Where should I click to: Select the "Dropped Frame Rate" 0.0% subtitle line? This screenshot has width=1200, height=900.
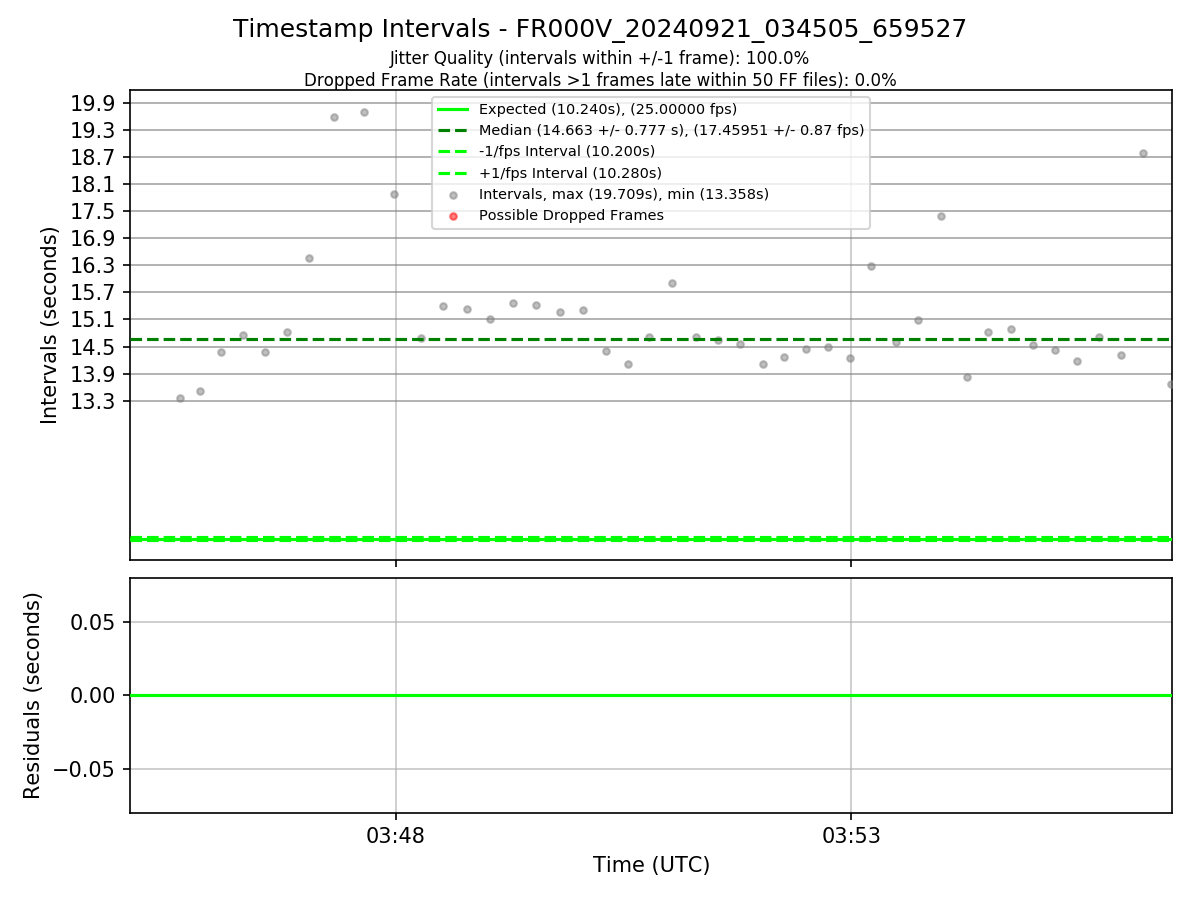pos(600,80)
